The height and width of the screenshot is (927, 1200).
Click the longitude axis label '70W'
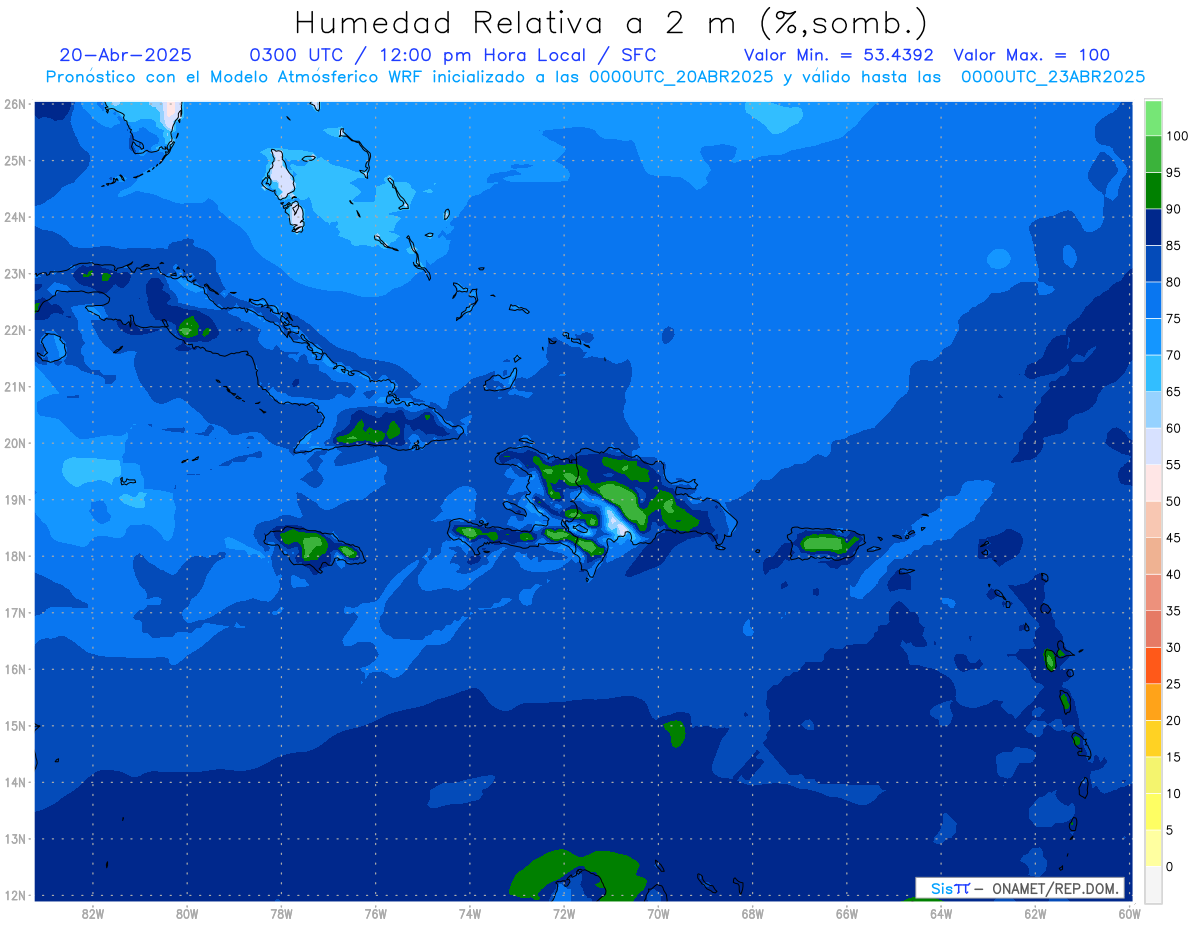[658, 912]
